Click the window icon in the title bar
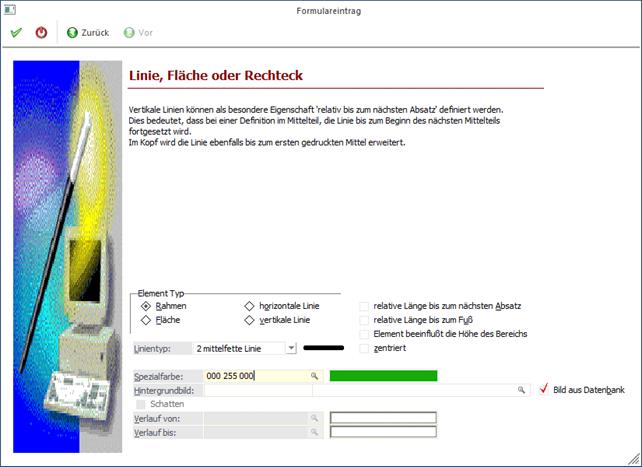This screenshot has height=467, width=642. 10,9
